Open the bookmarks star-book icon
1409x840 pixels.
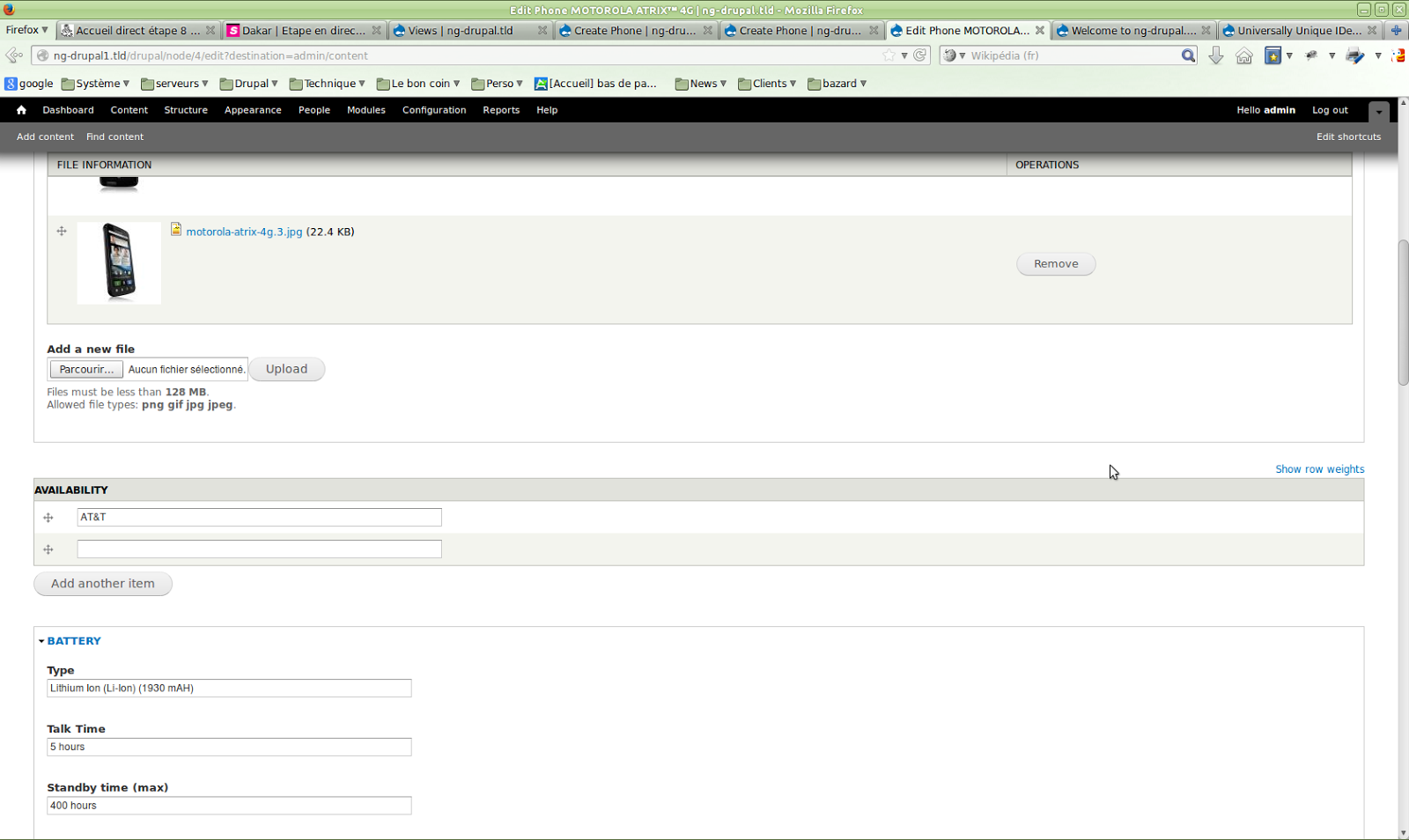pos(1273,55)
